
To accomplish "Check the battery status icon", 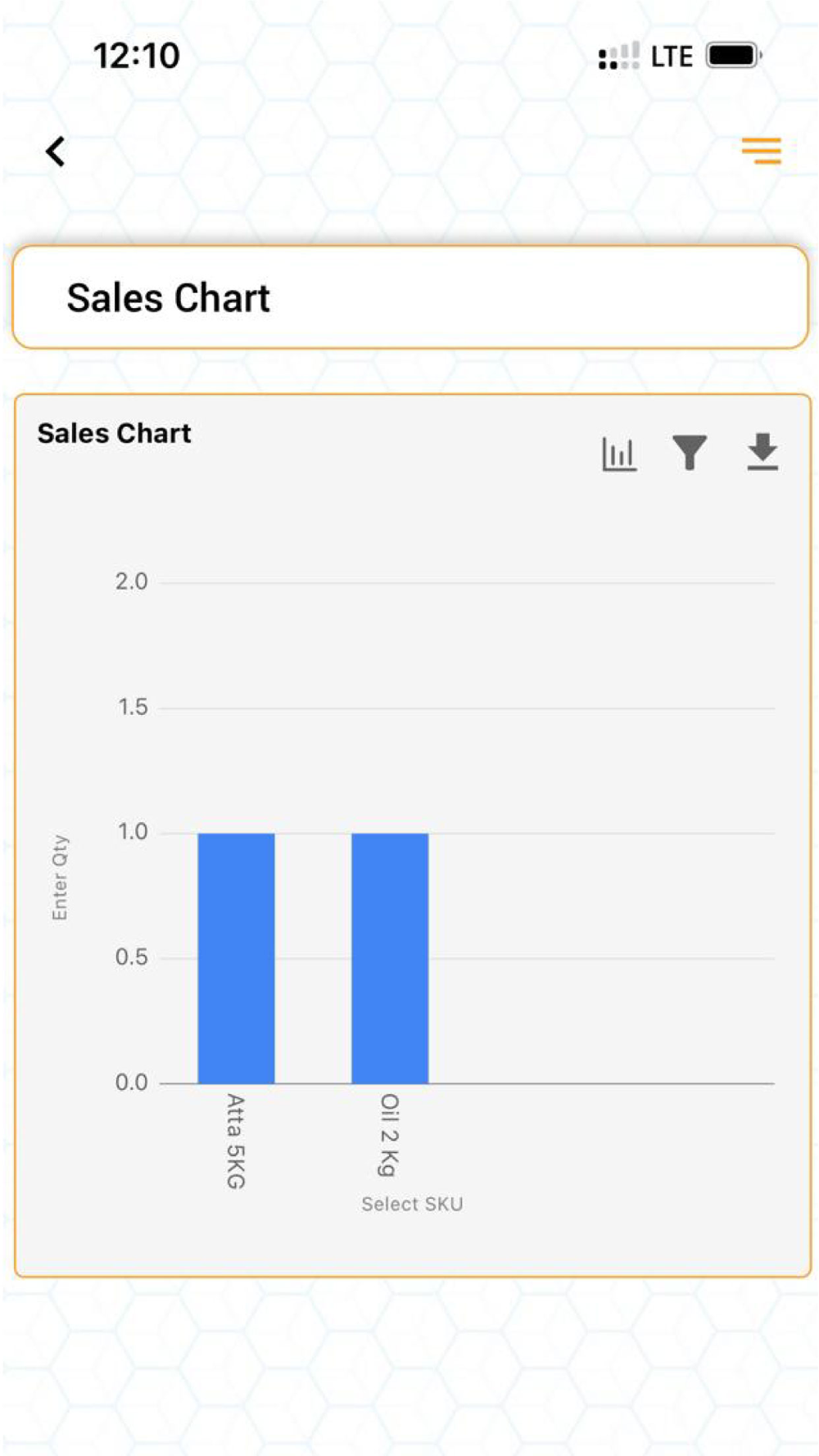I will click(735, 57).
